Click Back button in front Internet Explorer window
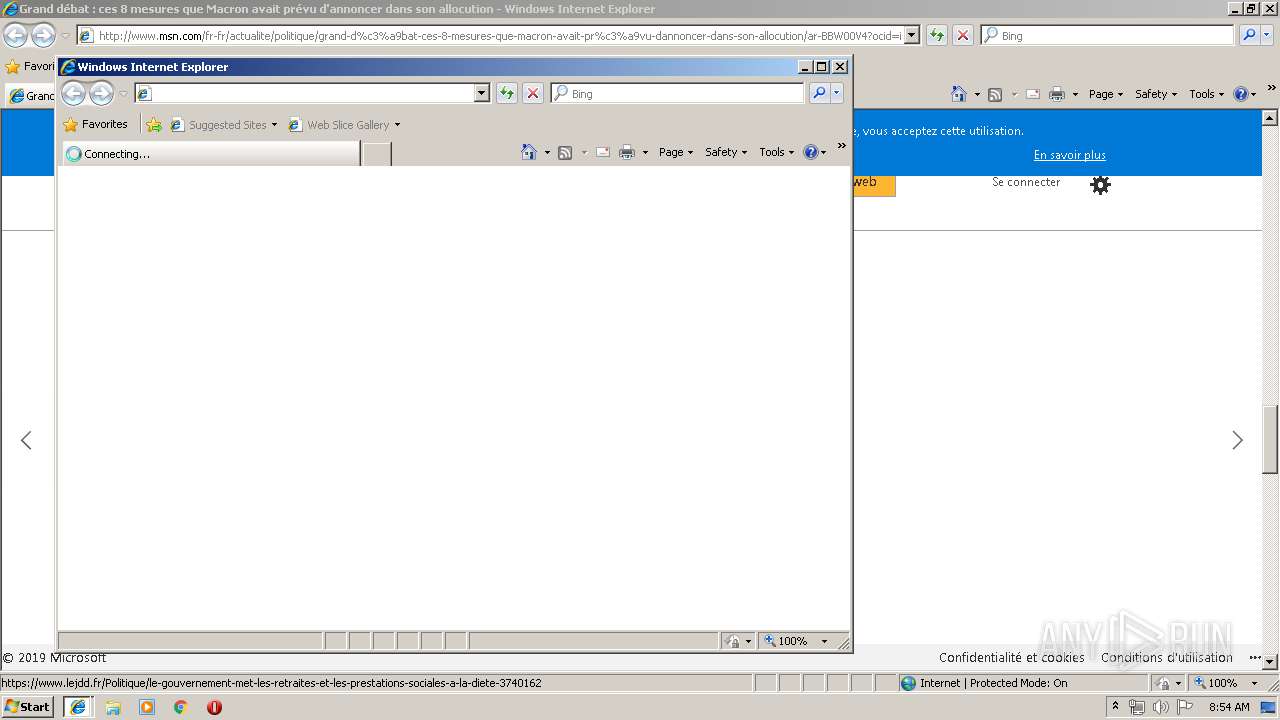The height and width of the screenshot is (720, 1280). coord(73,94)
